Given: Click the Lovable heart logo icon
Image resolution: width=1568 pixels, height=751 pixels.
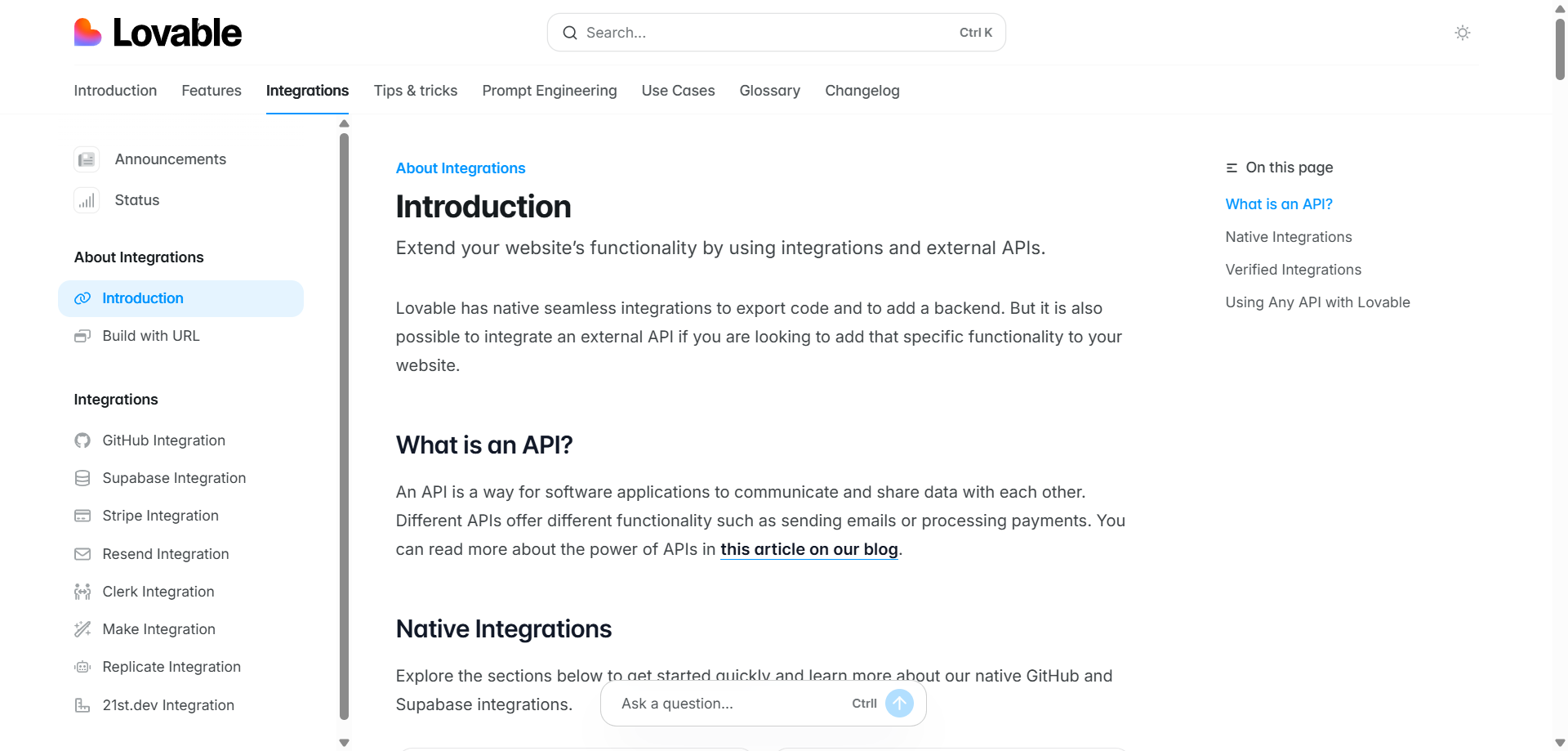Looking at the screenshot, I should click(88, 33).
